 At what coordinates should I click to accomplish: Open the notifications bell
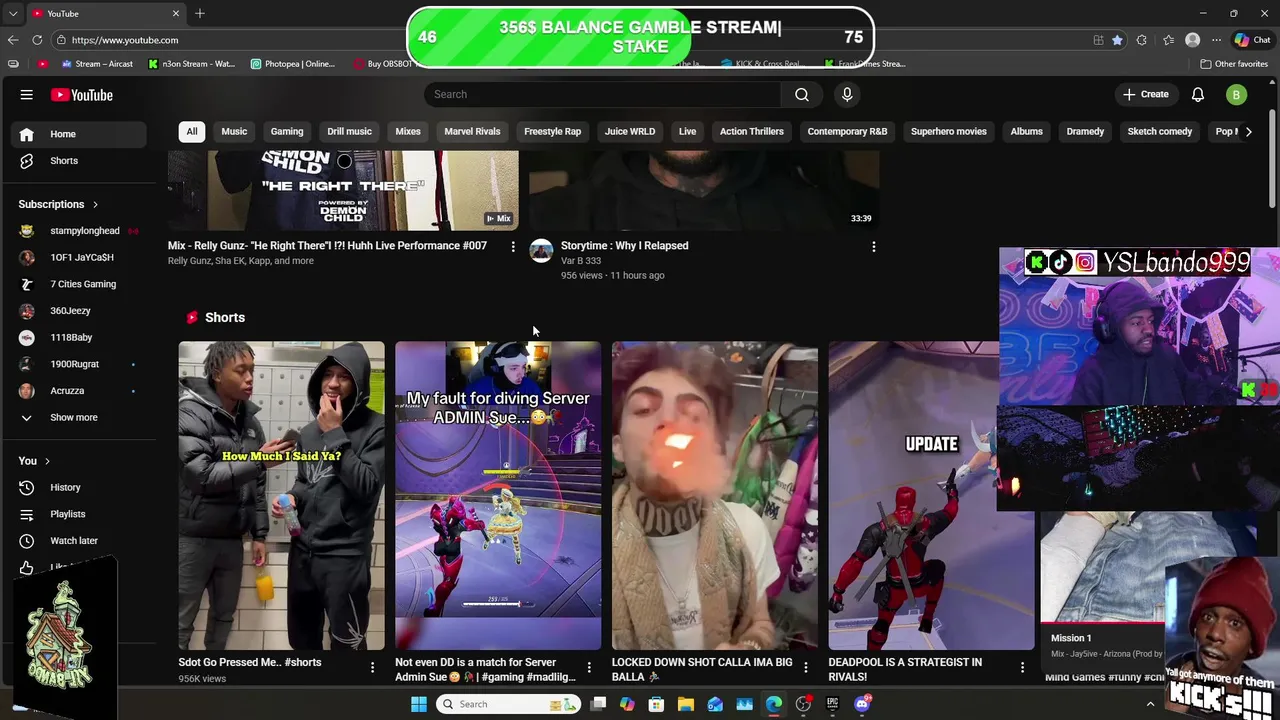tap(1198, 94)
